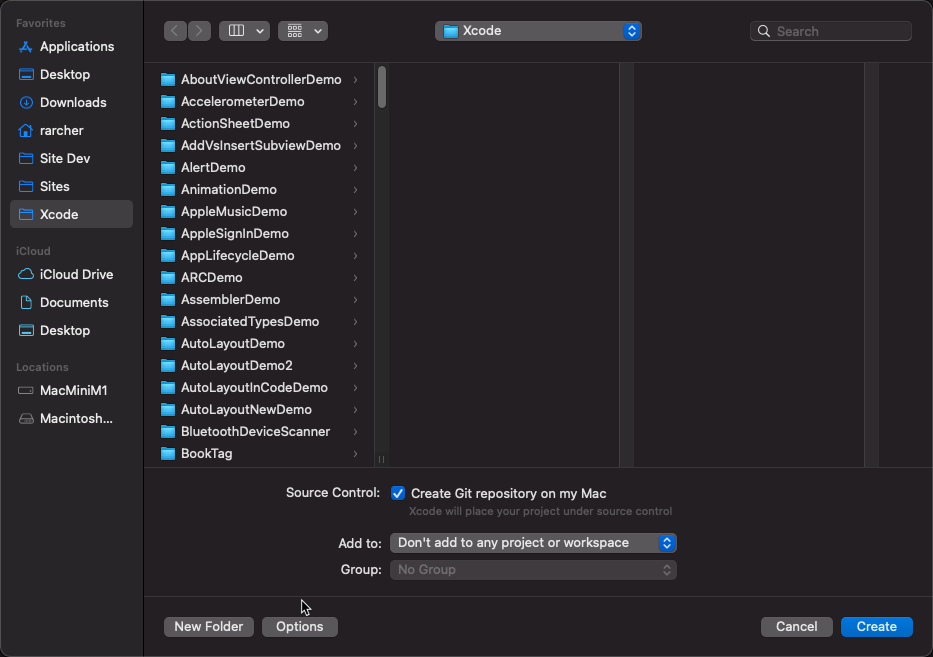Click the MacMiniM1 computer icon
The height and width of the screenshot is (657, 933).
[26, 390]
